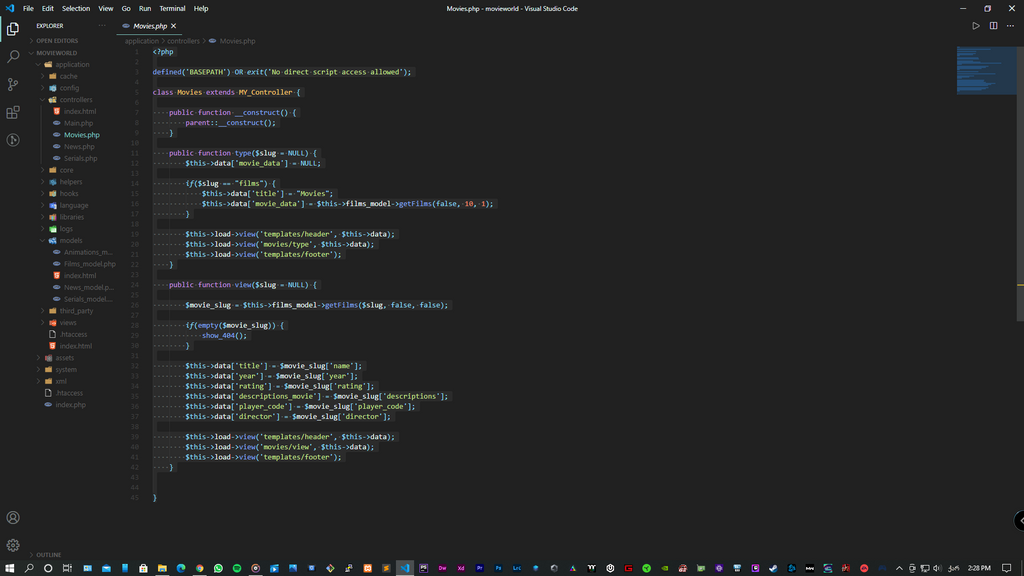The height and width of the screenshot is (576, 1024).
Task: Open Microsoft Edge from taskbar
Action: coord(181,568)
